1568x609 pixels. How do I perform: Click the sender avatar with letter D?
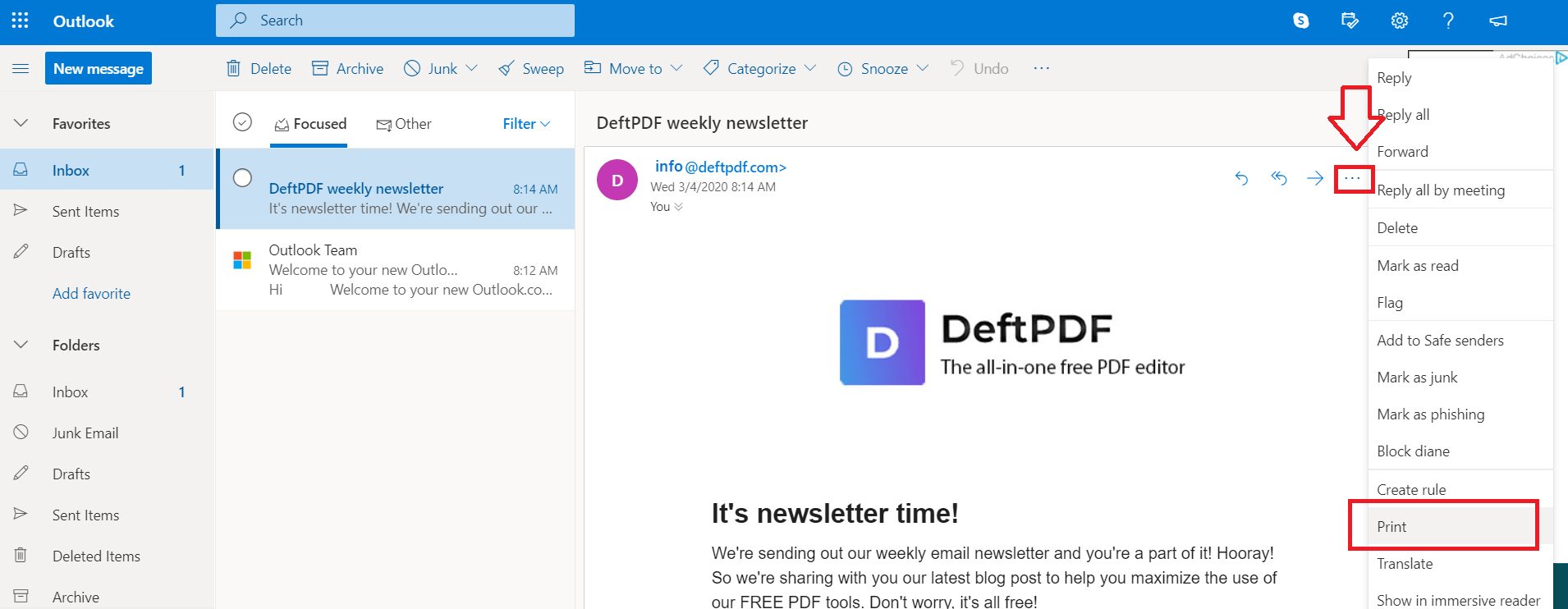617,180
